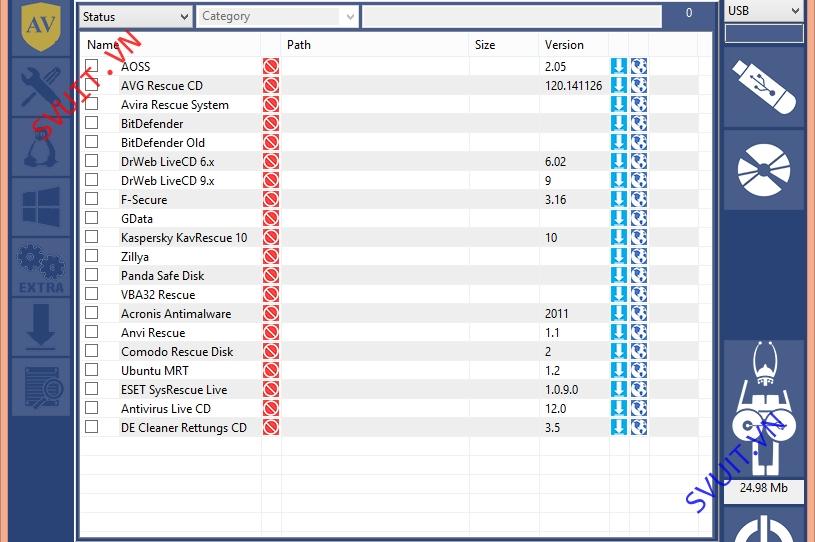Click the empty field below USB dropdown
This screenshot has width=815, height=542.
[x=764, y=33]
